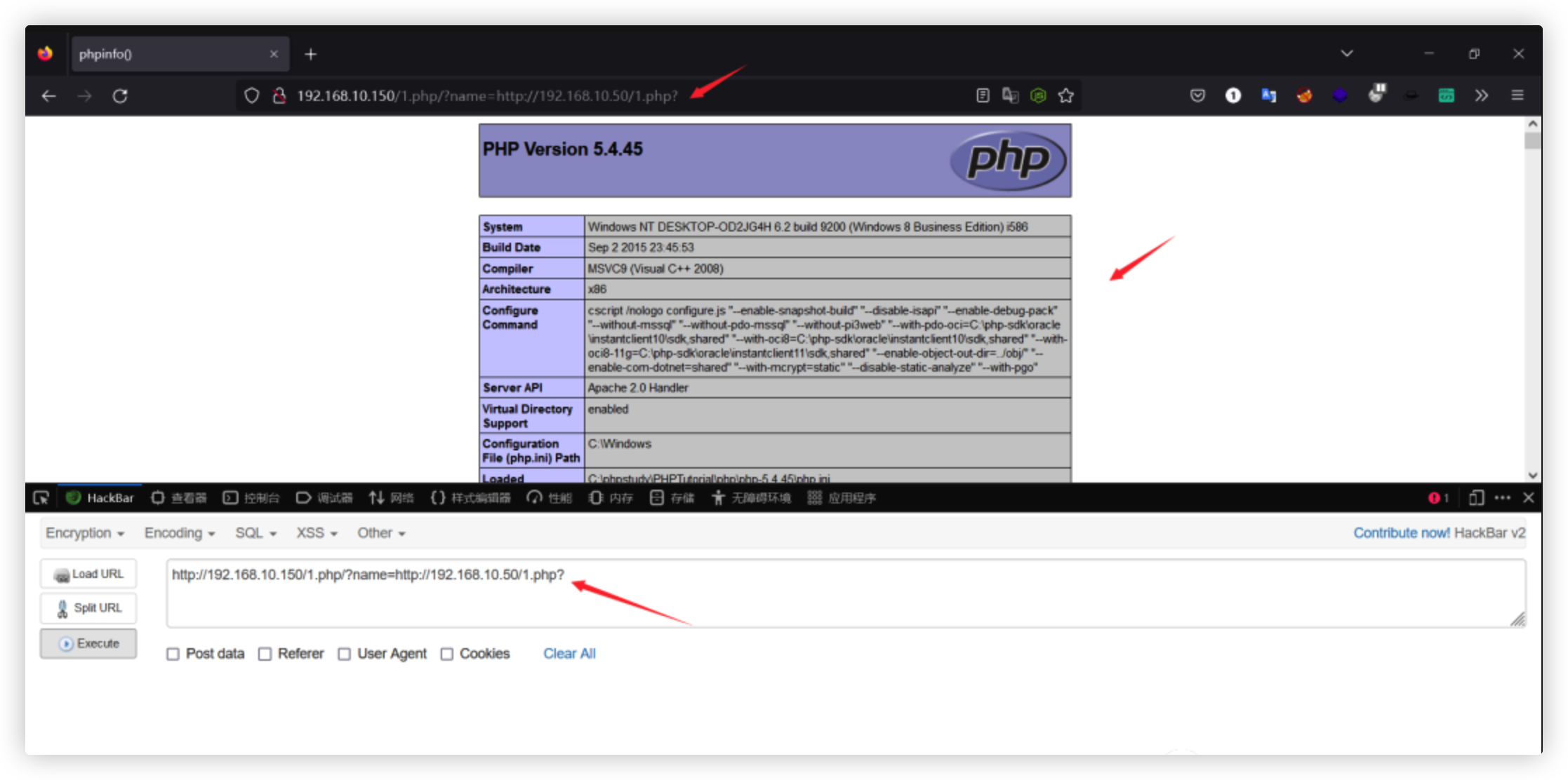Expand the XSS dropdown menu

point(317,533)
